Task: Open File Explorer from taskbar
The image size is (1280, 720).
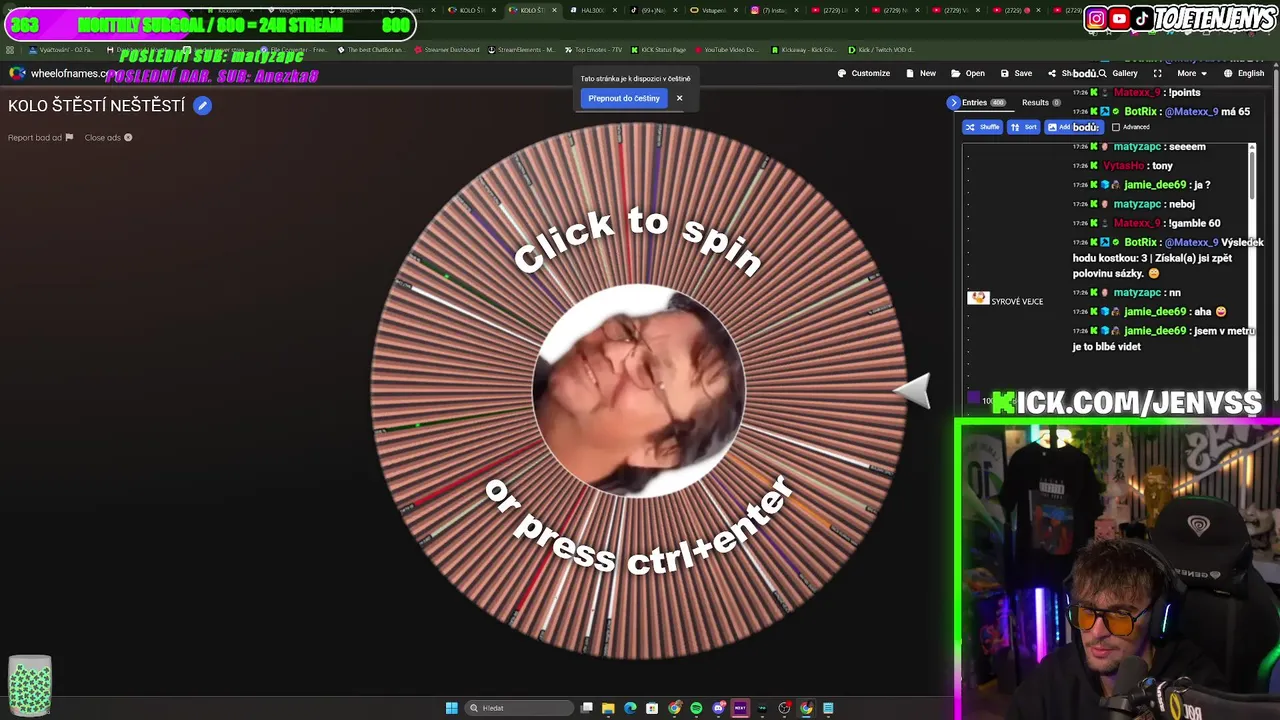Action: (608, 708)
